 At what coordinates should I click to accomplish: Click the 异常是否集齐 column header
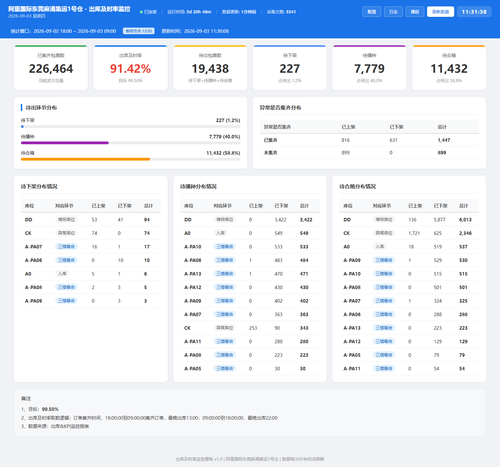[277, 127]
